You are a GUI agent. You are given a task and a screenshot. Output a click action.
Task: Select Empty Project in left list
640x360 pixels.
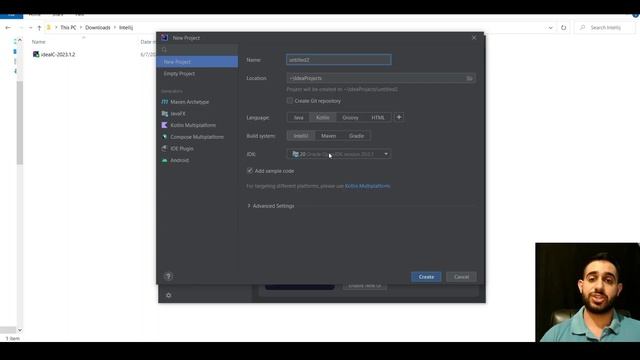coord(197,73)
